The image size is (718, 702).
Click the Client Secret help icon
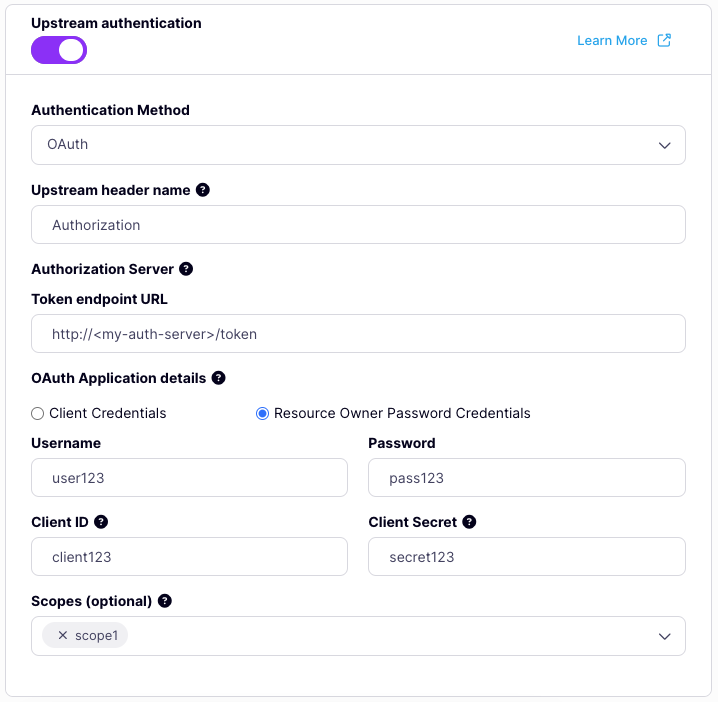[x=470, y=522]
